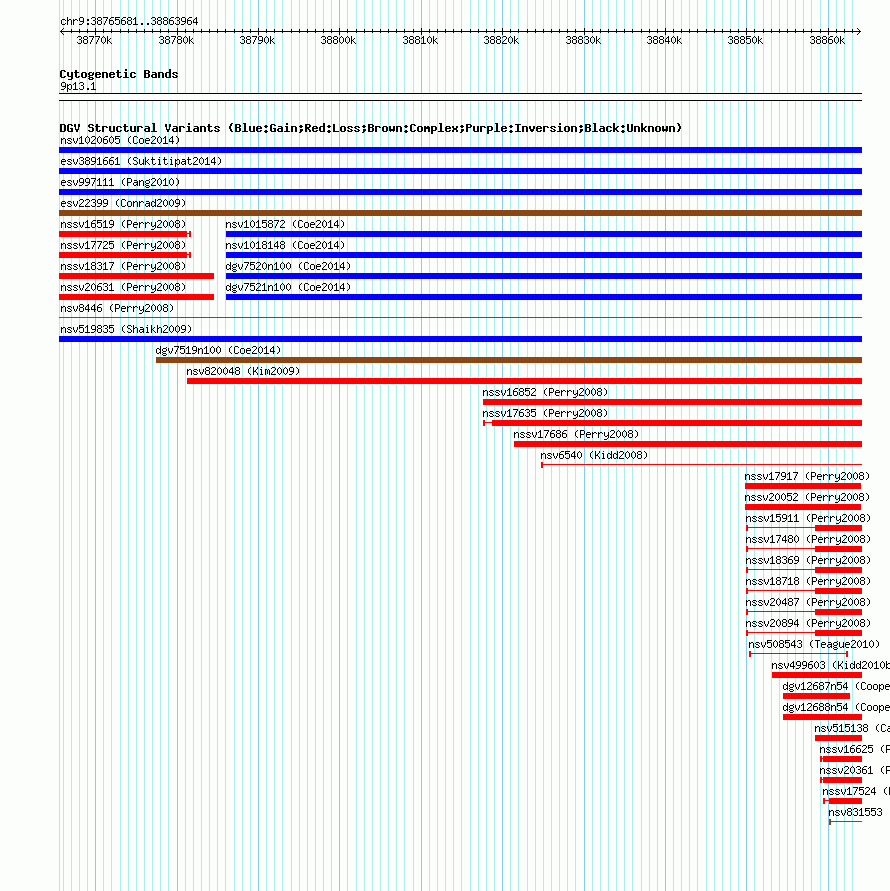Select the nsv8446 (Perry2008) label

click(x=117, y=309)
